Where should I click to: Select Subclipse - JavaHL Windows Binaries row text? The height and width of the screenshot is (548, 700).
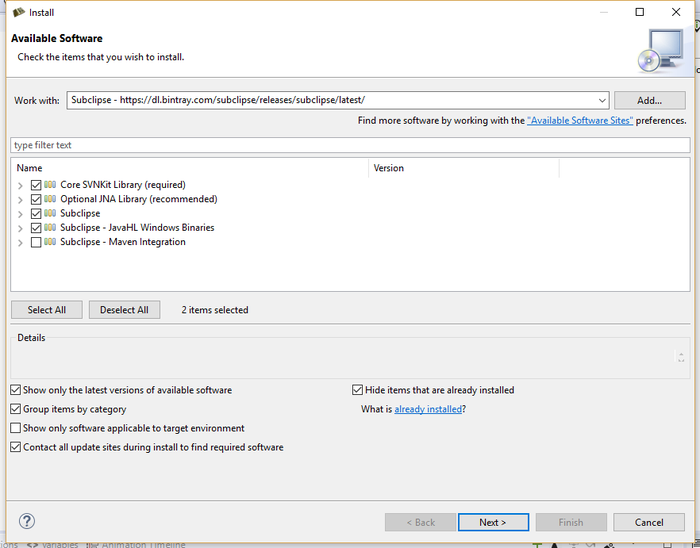[x=137, y=228]
